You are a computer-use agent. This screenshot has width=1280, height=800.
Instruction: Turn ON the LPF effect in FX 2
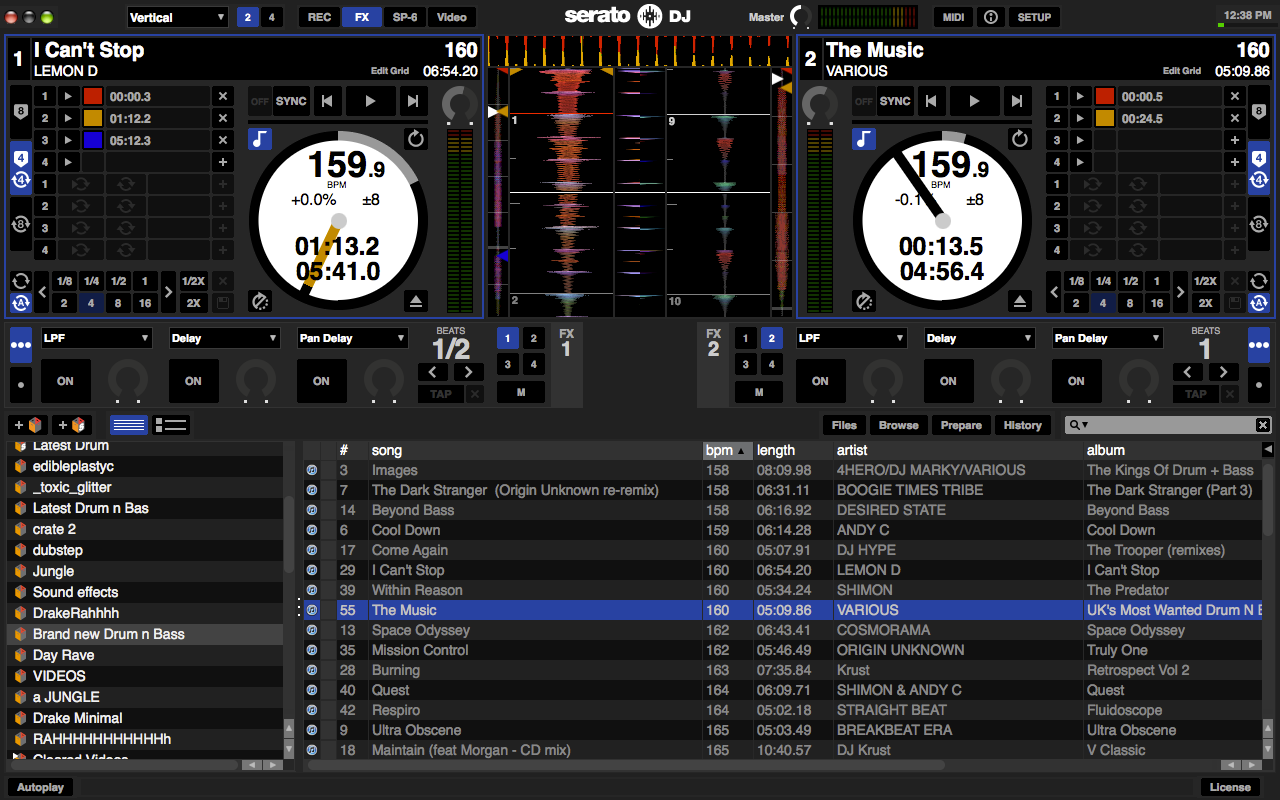(x=820, y=381)
